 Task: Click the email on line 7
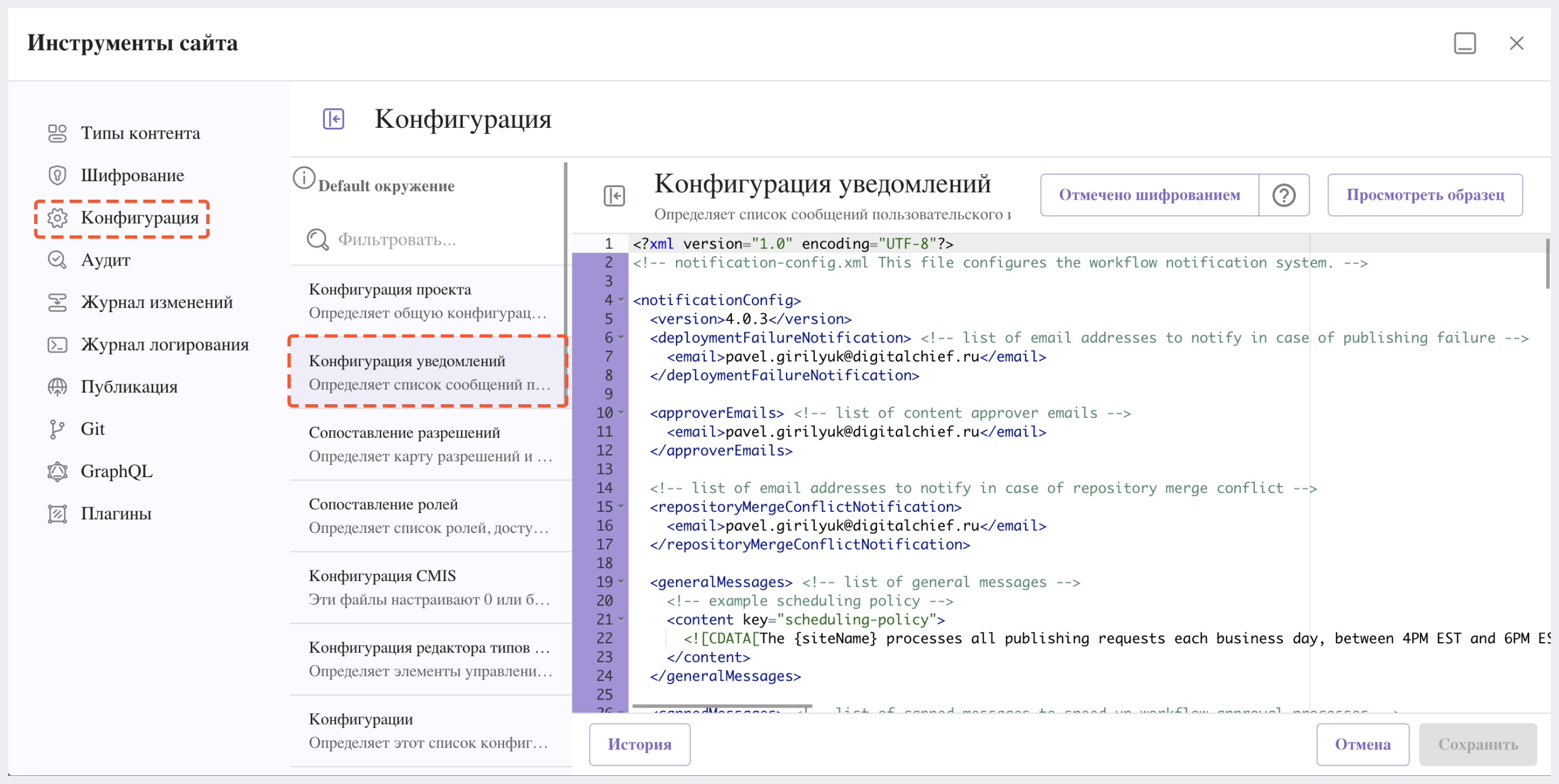click(x=852, y=357)
